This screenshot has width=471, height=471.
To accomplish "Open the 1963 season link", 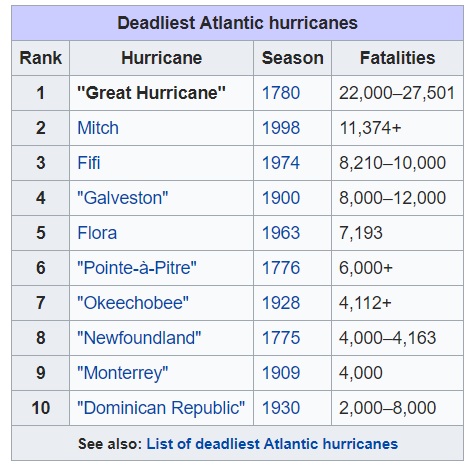I will [x=281, y=233].
